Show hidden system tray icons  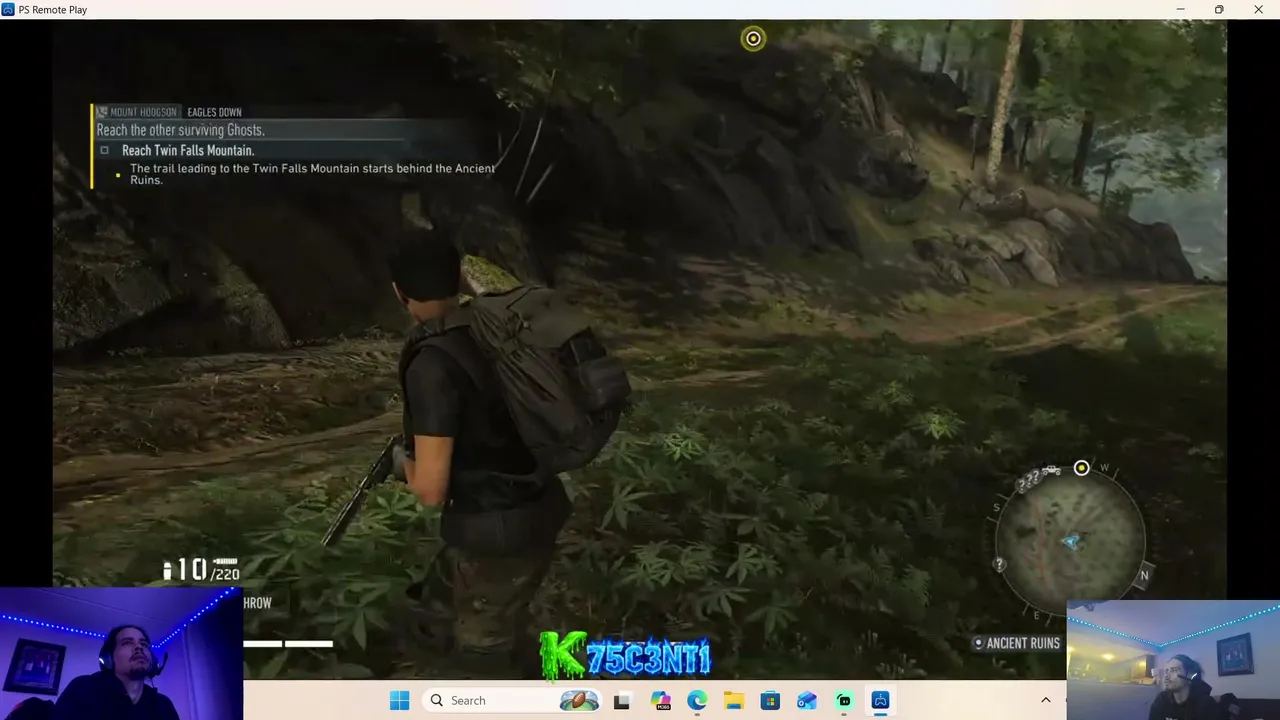pyautogui.click(x=1046, y=700)
